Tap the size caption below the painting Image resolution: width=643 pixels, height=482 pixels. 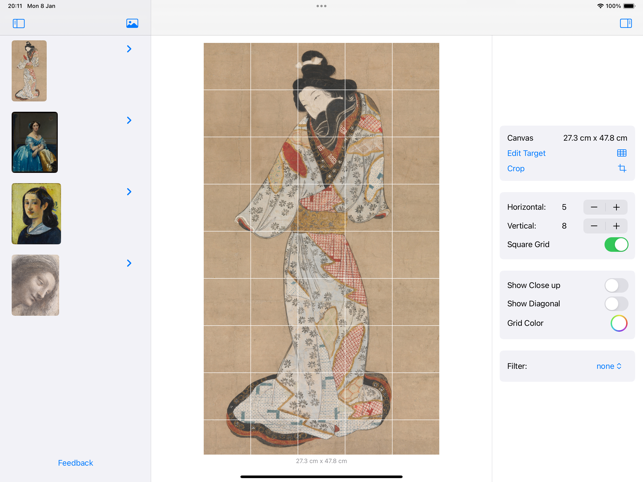coord(322,461)
